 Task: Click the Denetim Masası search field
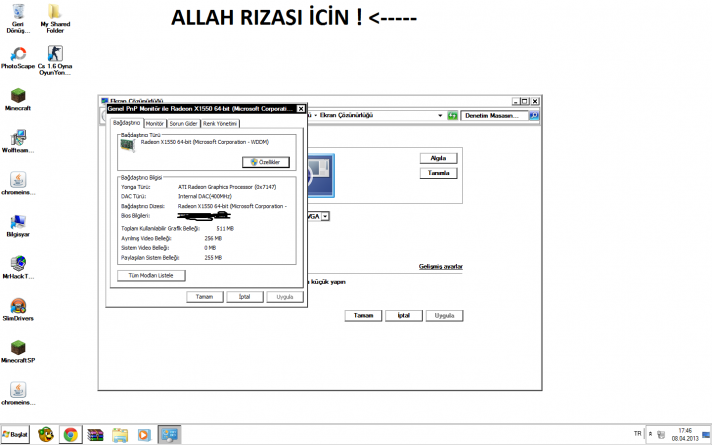tap(494, 116)
